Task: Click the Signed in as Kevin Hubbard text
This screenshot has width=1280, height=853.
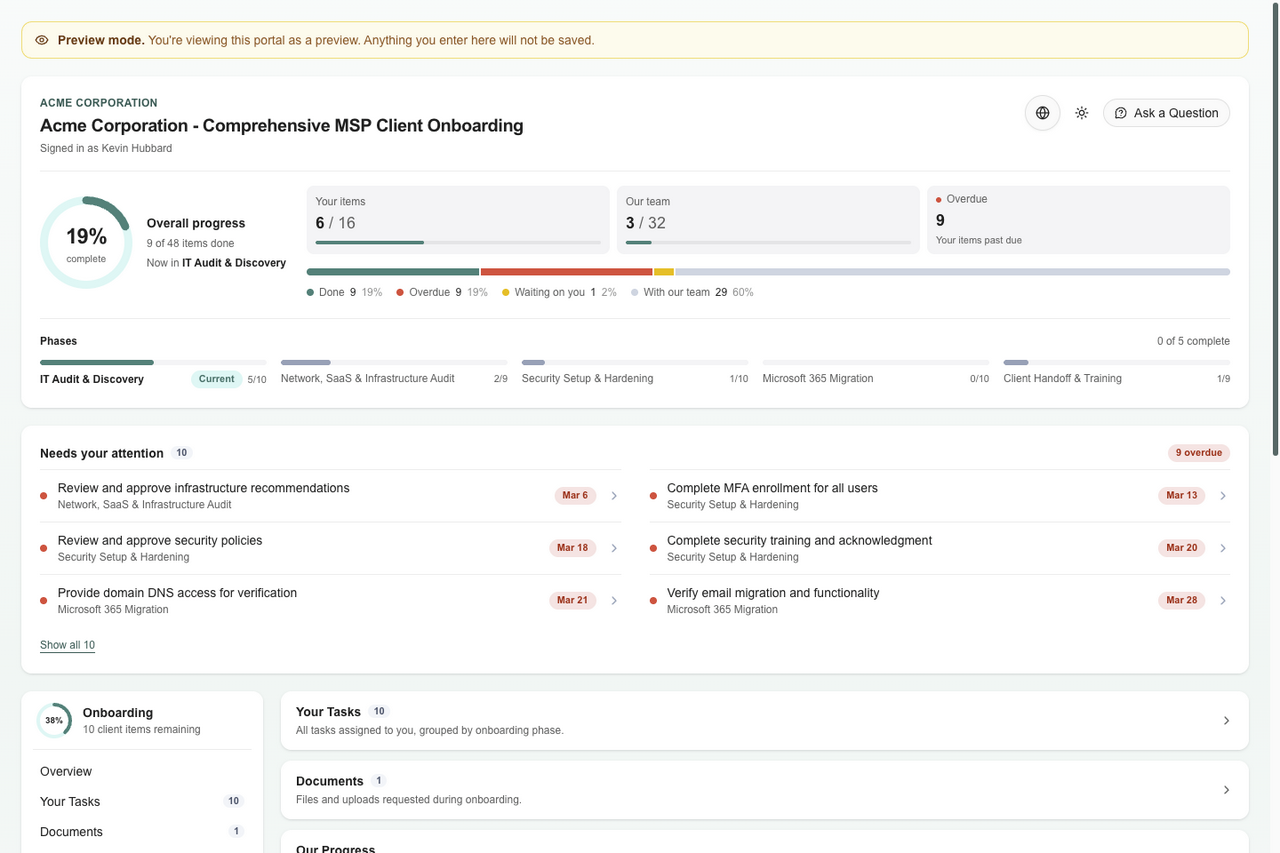Action: click(x=106, y=148)
